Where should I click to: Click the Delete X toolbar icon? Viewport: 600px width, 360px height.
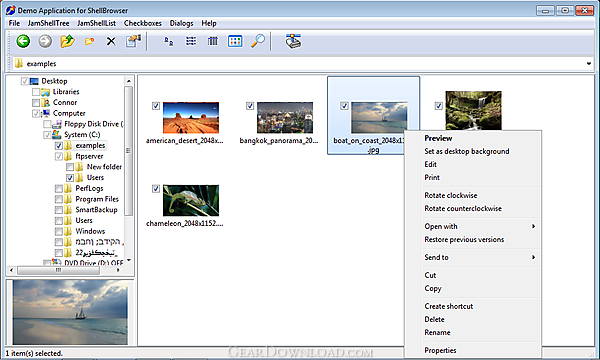pyautogui.click(x=111, y=41)
